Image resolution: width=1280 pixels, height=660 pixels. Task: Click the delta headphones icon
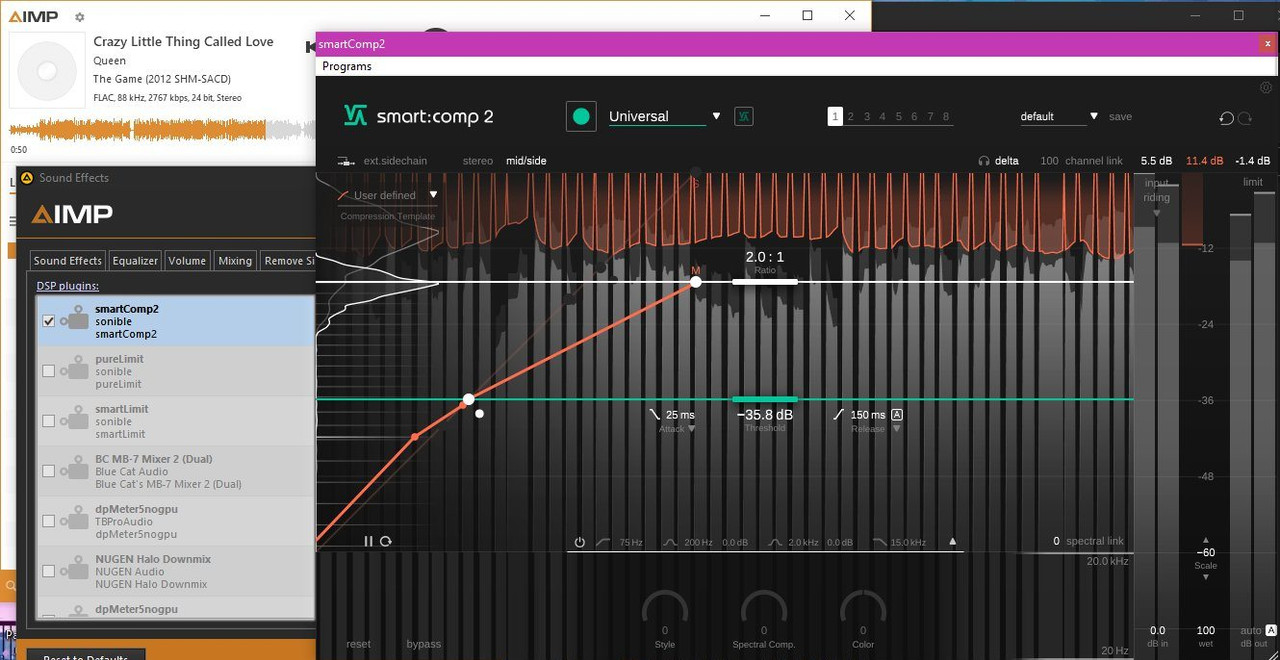coord(984,161)
